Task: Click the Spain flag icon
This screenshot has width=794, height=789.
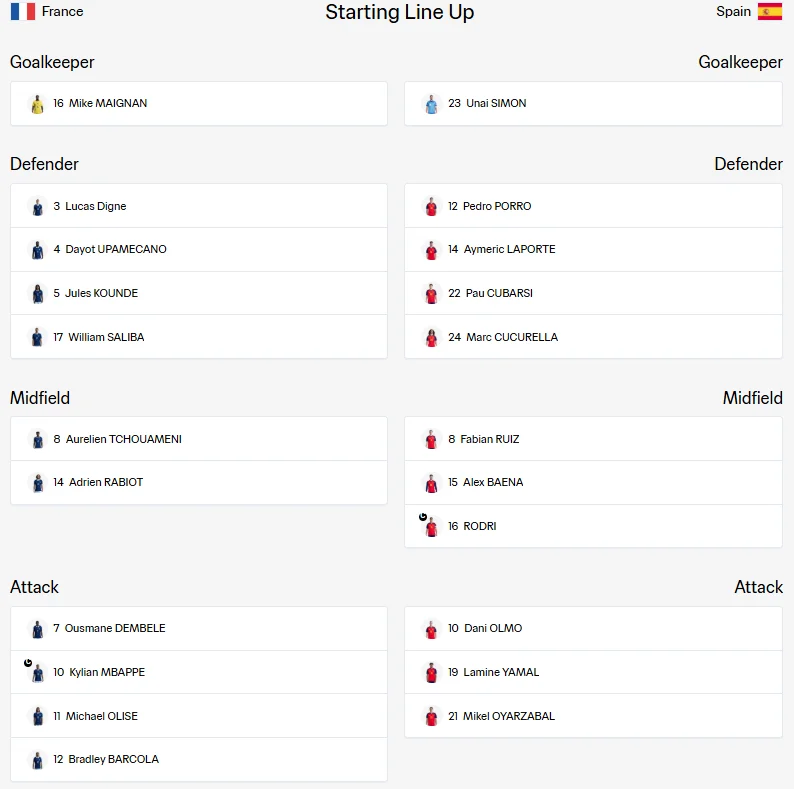Action: click(x=770, y=11)
